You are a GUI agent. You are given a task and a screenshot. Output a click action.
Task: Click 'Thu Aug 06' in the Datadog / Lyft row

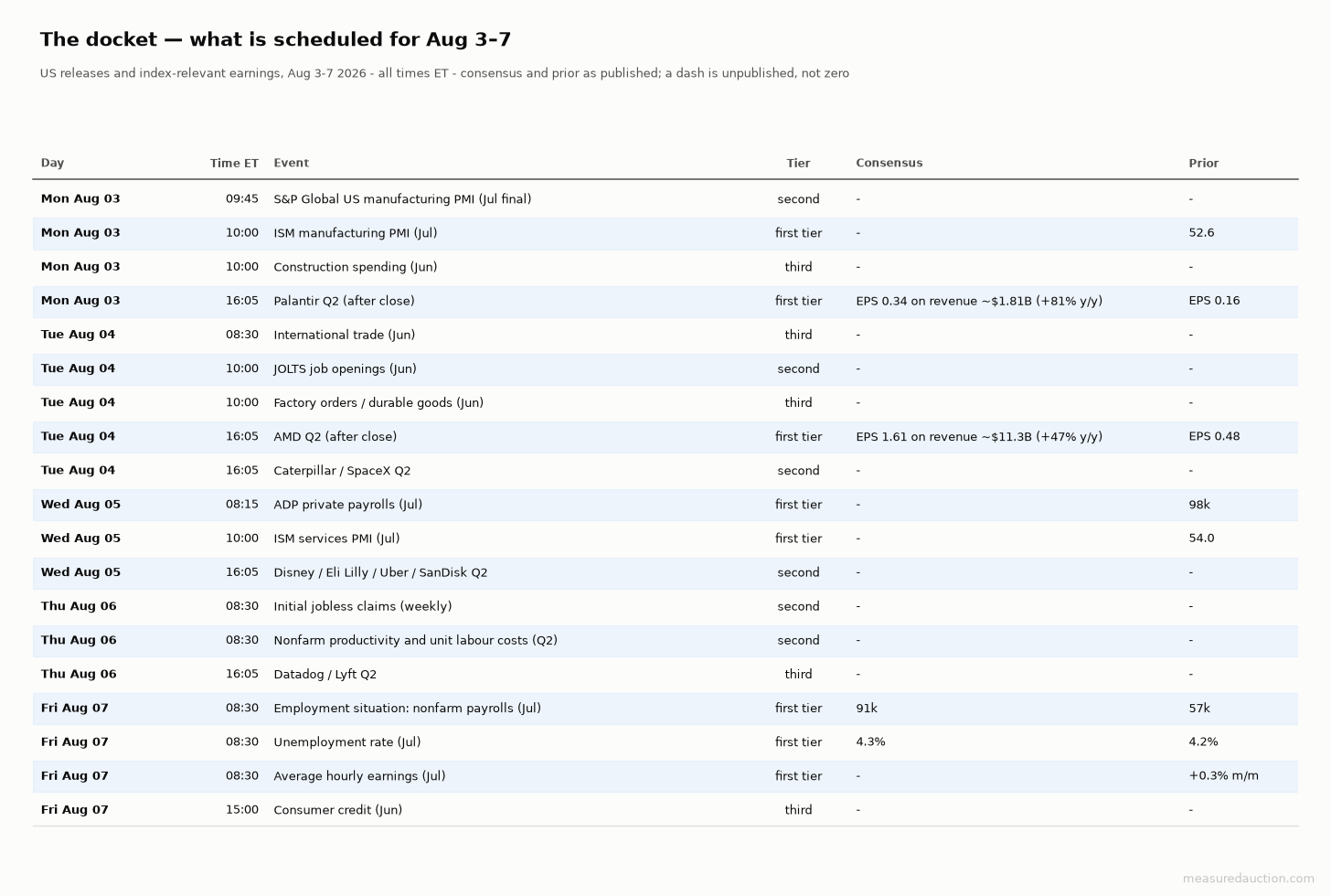(x=79, y=674)
